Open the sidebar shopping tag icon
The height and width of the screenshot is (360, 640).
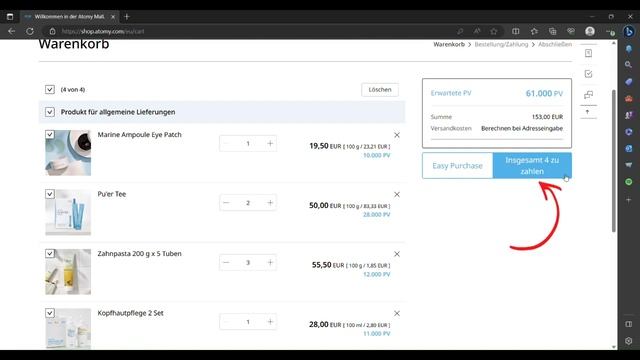[x=629, y=82]
